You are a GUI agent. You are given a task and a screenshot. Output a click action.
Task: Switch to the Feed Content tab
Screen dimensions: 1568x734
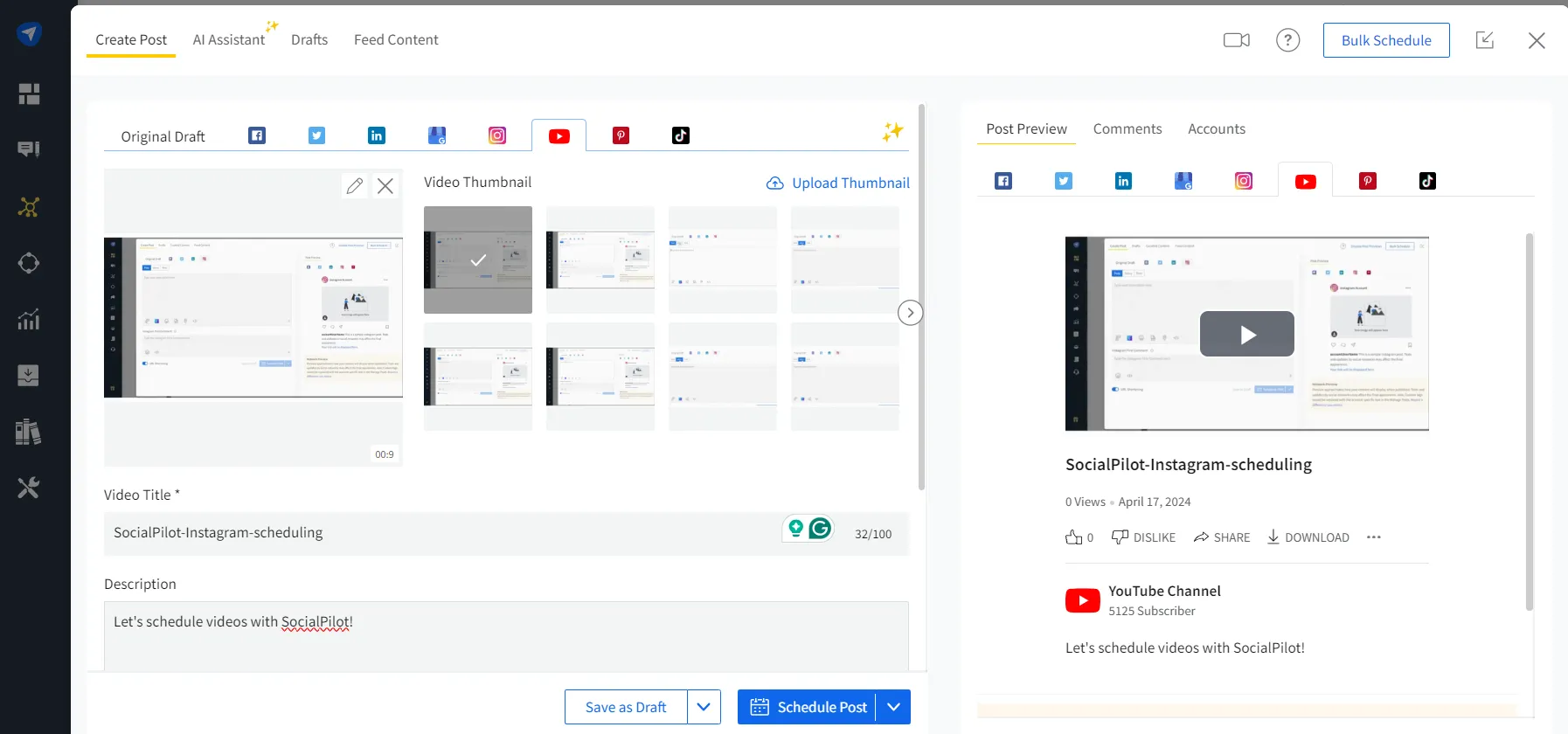(396, 40)
